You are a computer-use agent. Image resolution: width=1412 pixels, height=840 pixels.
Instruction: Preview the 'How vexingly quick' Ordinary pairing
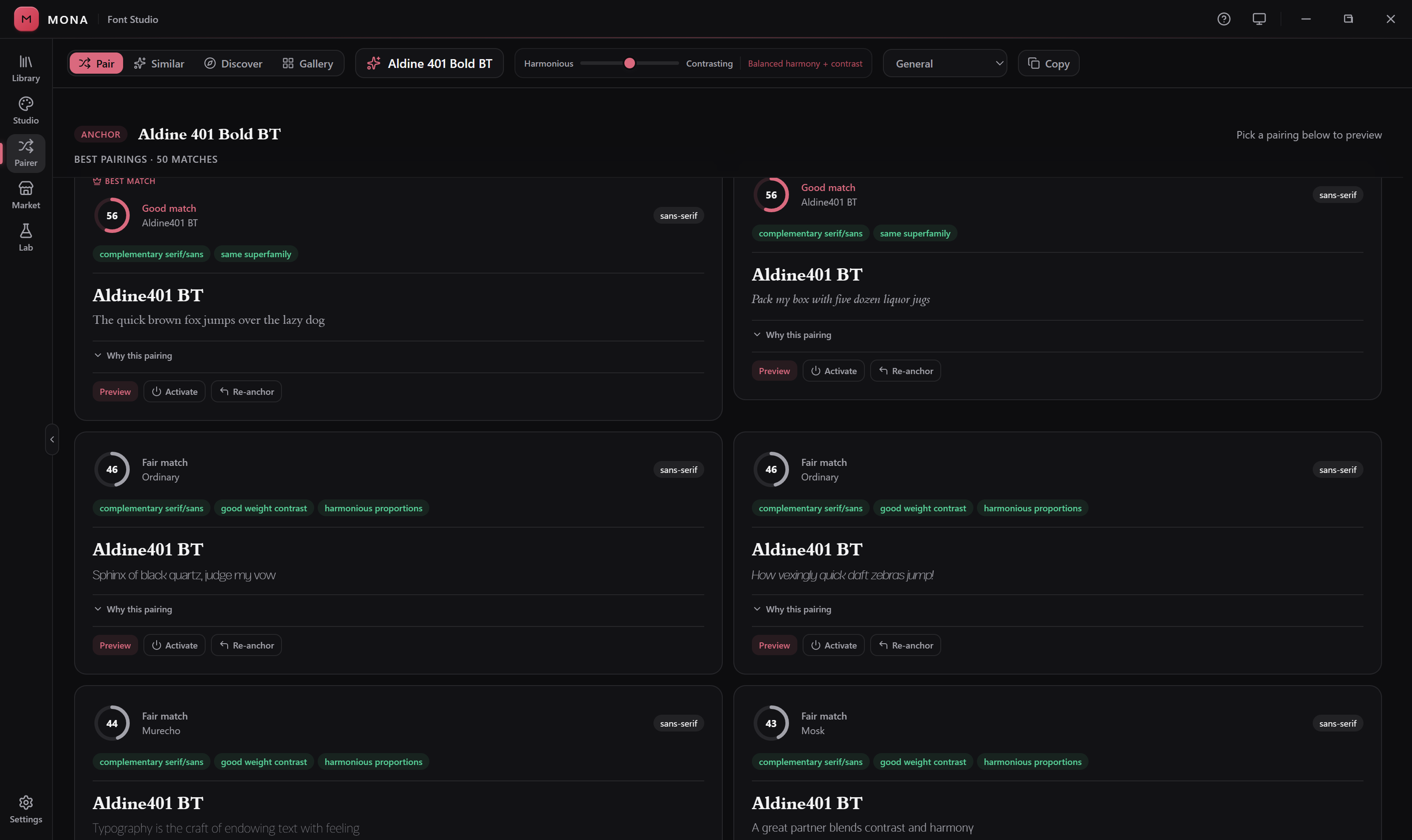(774, 645)
